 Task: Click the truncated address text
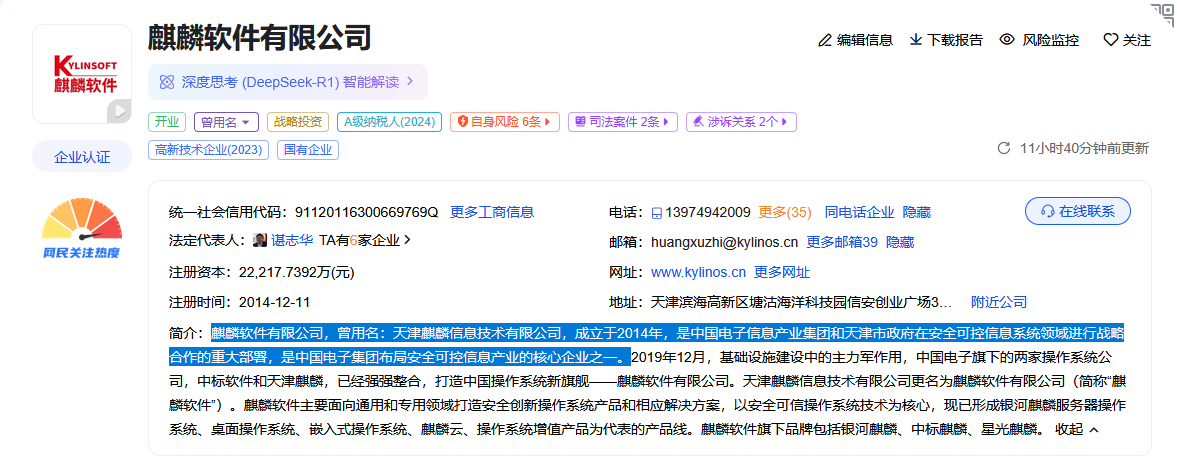click(801, 302)
